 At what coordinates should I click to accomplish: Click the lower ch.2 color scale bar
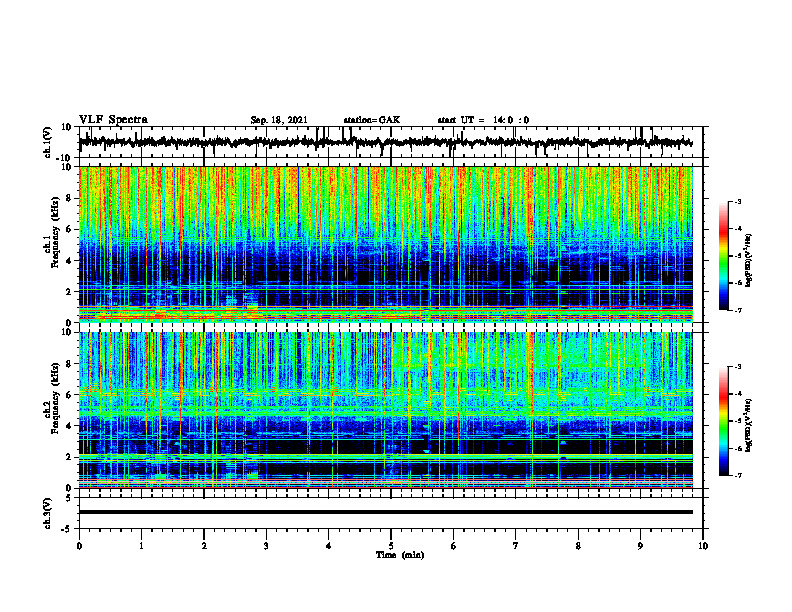pyautogui.click(x=723, y=421)
